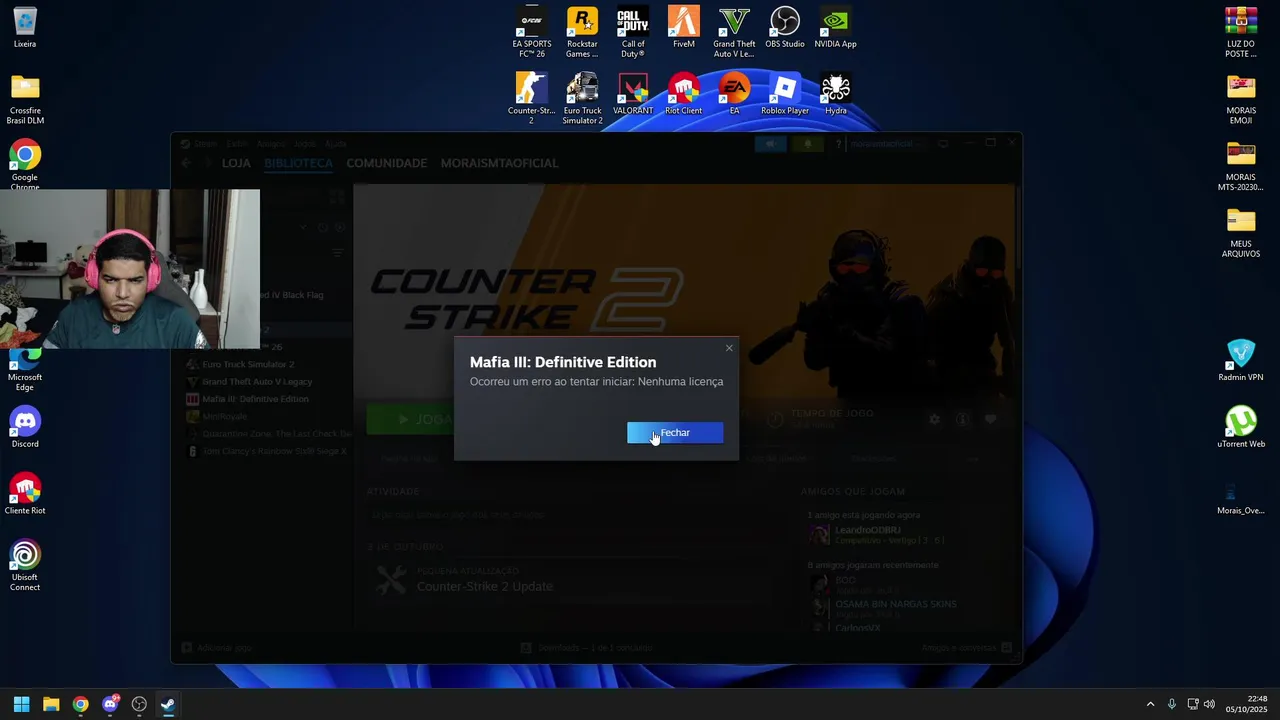Select the Google Chrome desktop shortcut
1280x720 pixels.
(25, 166)
